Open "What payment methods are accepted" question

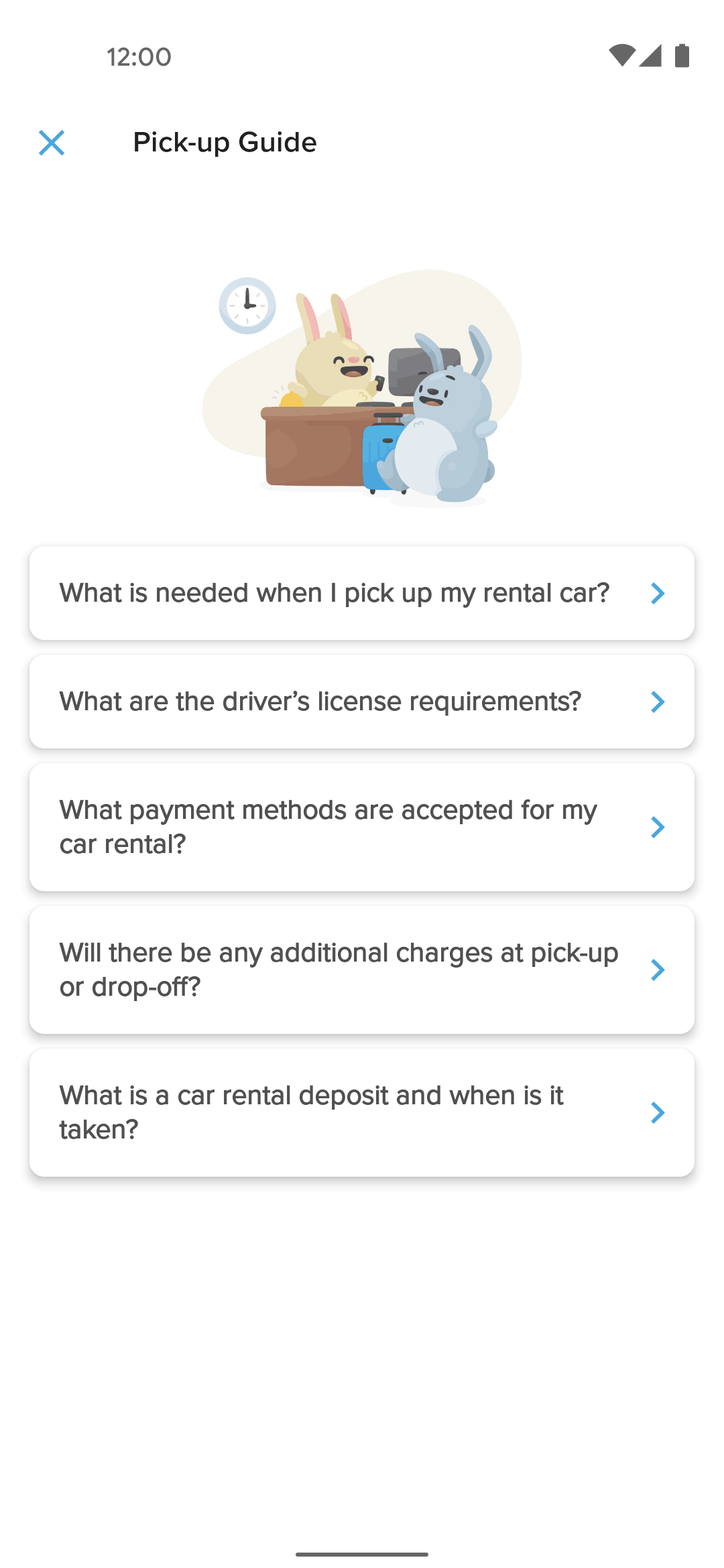[362, 827]
